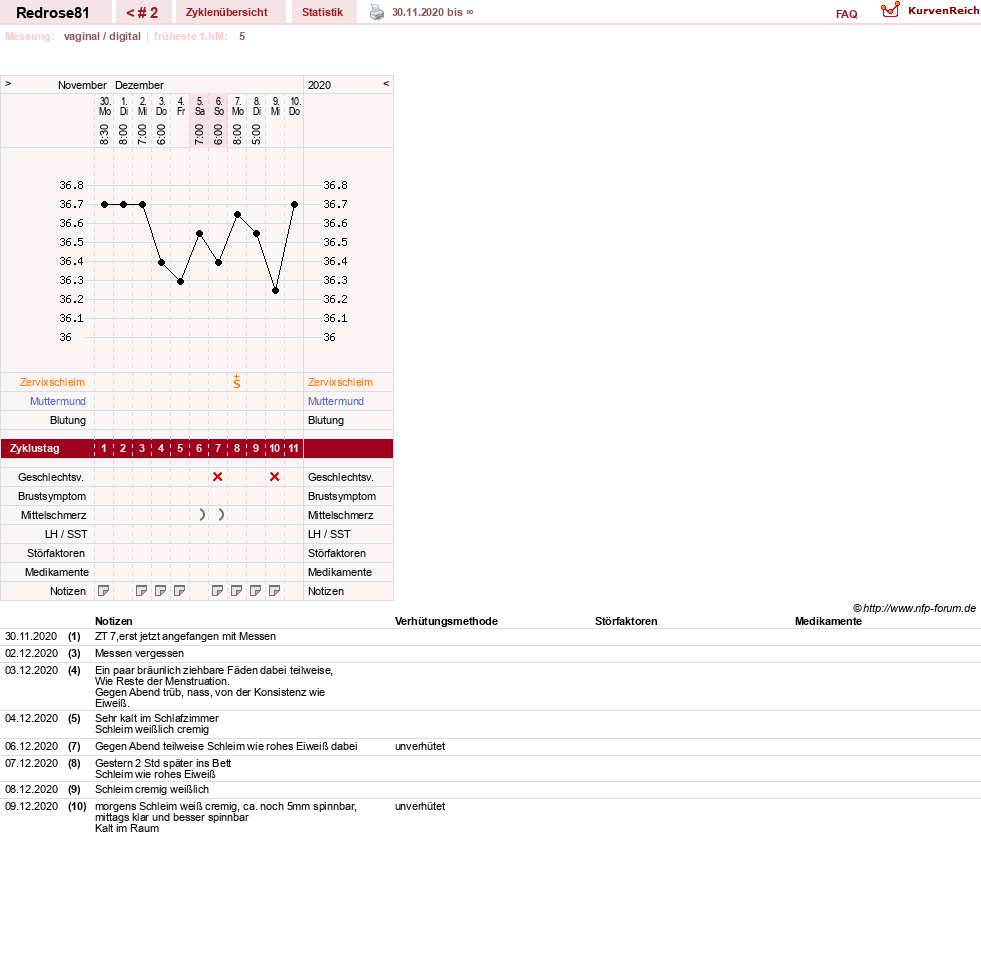Click 'vaginal / digital' measurement text
Image resolution: width=981 pixels, height=960 pixels.
102,36
